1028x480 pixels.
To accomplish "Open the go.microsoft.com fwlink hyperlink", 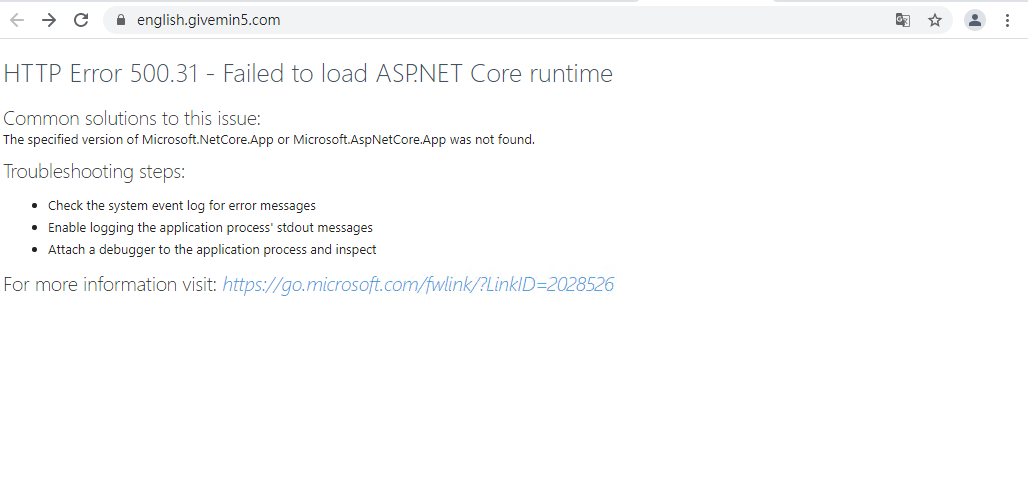I will coord(418,285).
